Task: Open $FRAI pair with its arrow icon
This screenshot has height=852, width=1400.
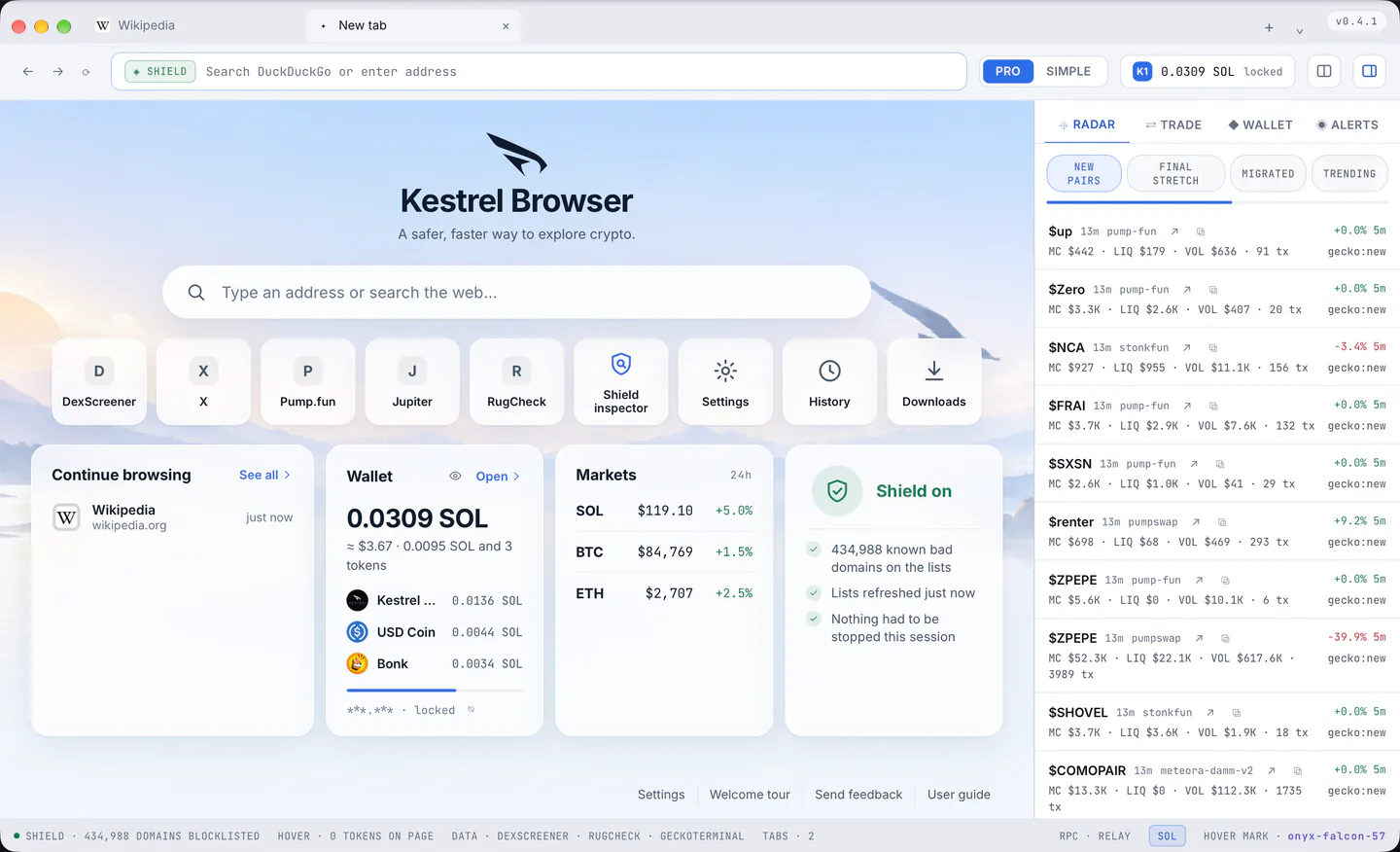Action: pos(1187,406)
